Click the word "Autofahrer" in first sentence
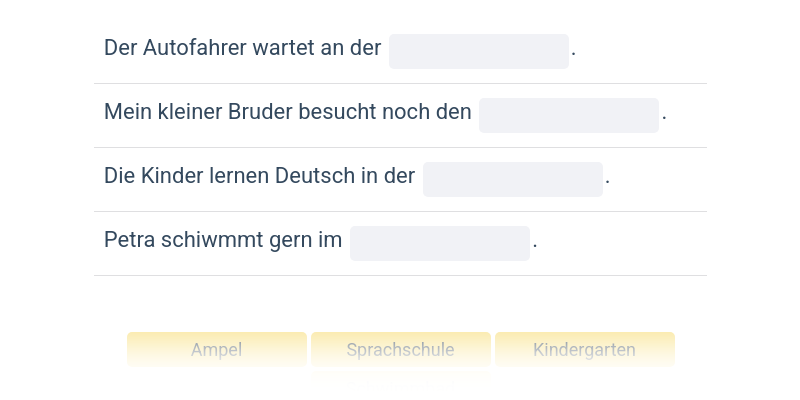The image size is (800, 400). pos(190,49)
